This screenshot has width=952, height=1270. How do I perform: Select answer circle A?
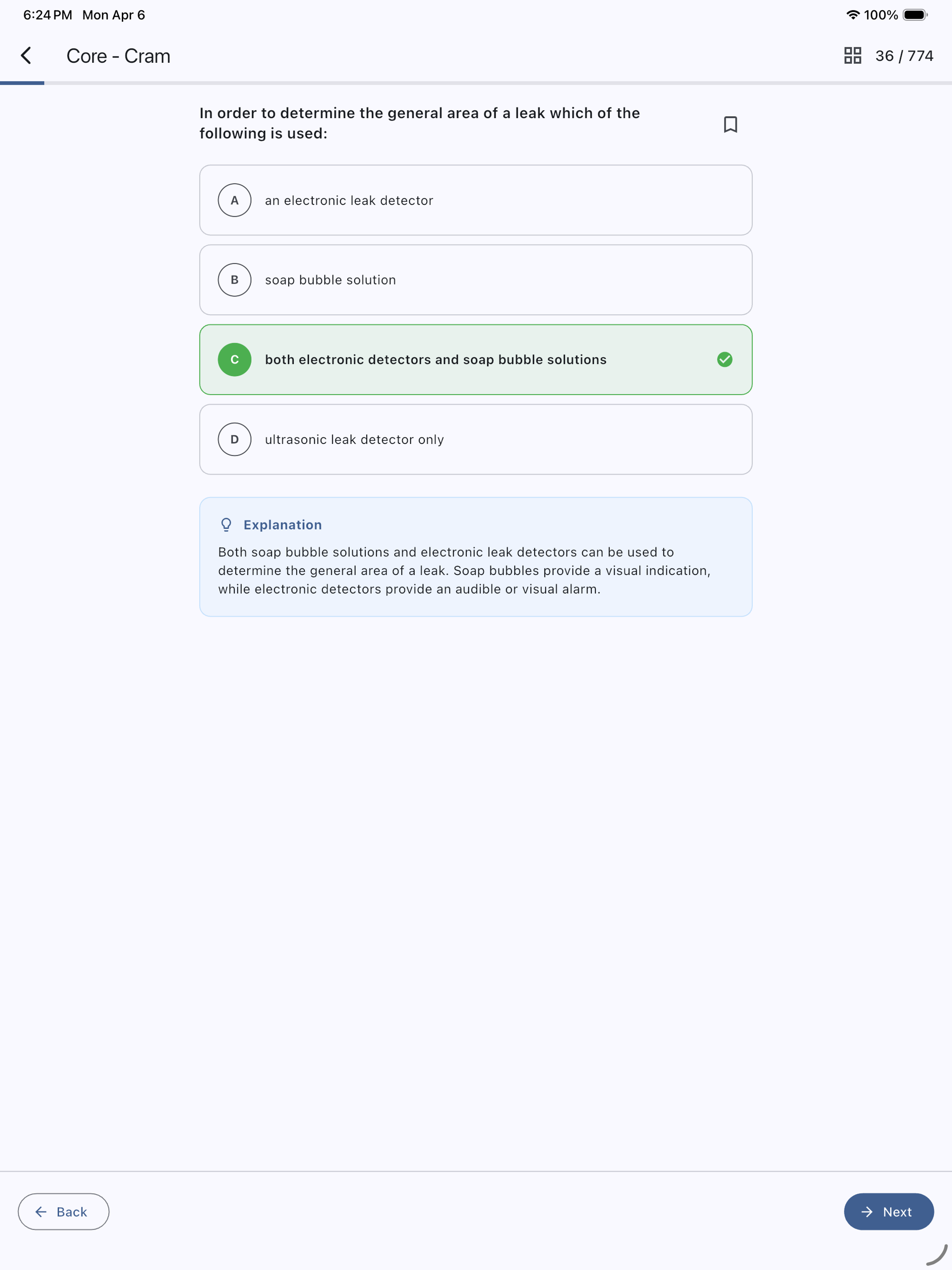pos(234,200)
